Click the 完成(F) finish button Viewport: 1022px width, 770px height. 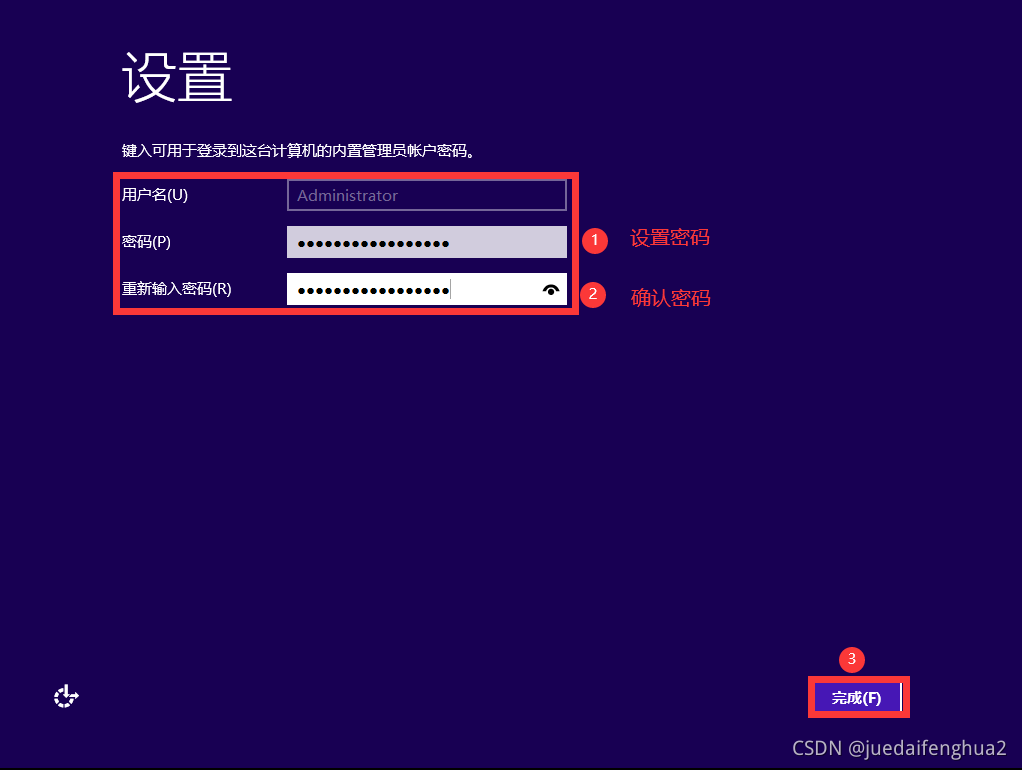coord(858,698)
